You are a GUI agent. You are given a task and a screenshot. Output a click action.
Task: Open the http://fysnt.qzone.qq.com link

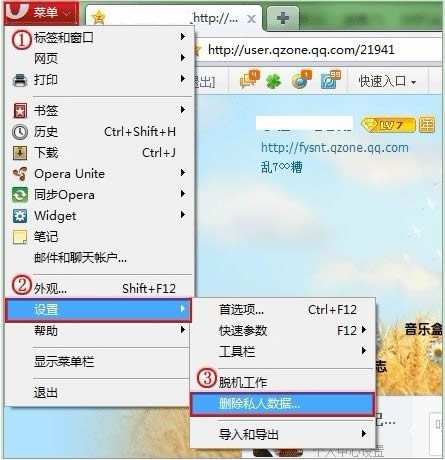click(x=335, y=148)
